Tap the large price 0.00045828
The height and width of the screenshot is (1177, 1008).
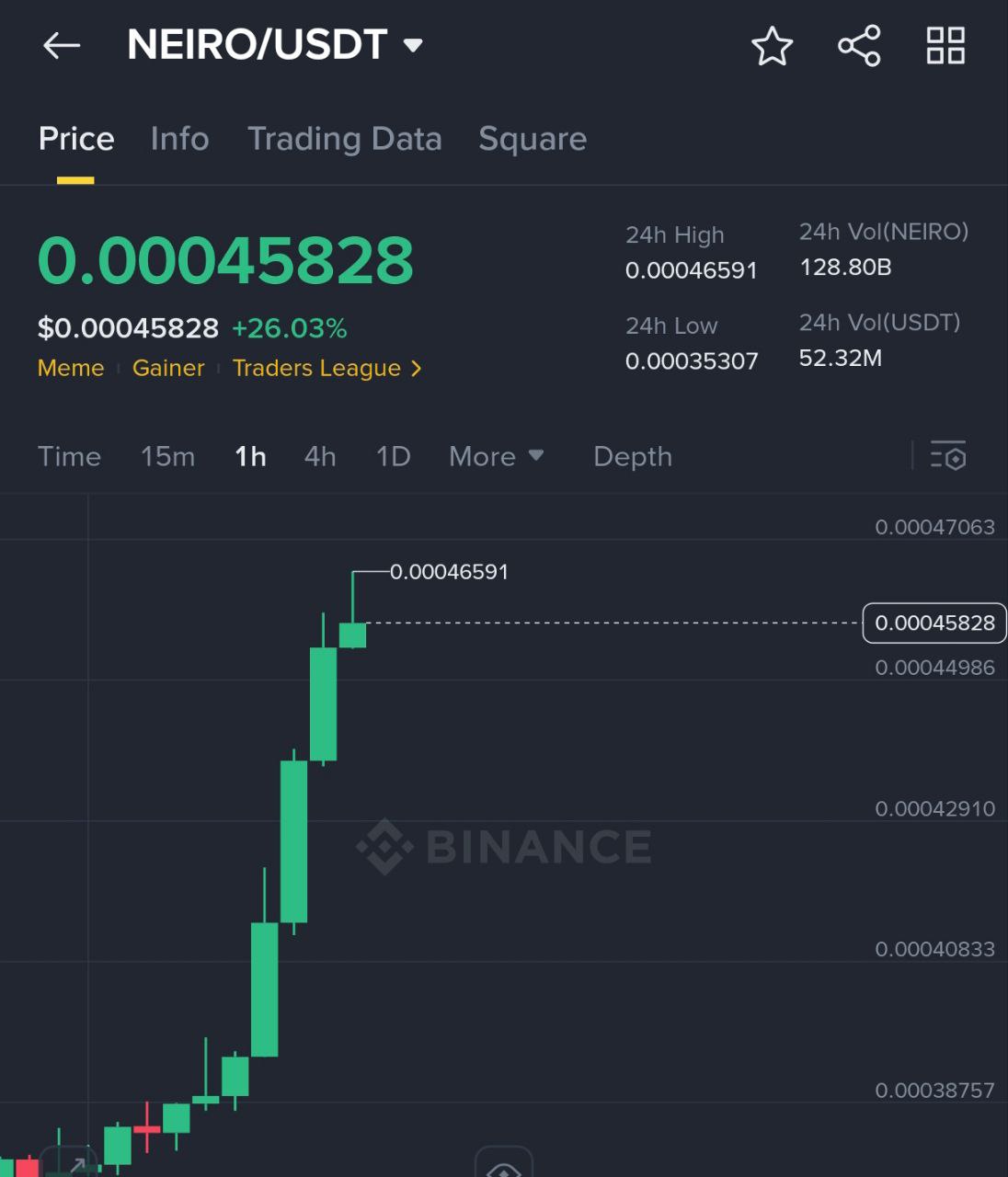[225, 259]
